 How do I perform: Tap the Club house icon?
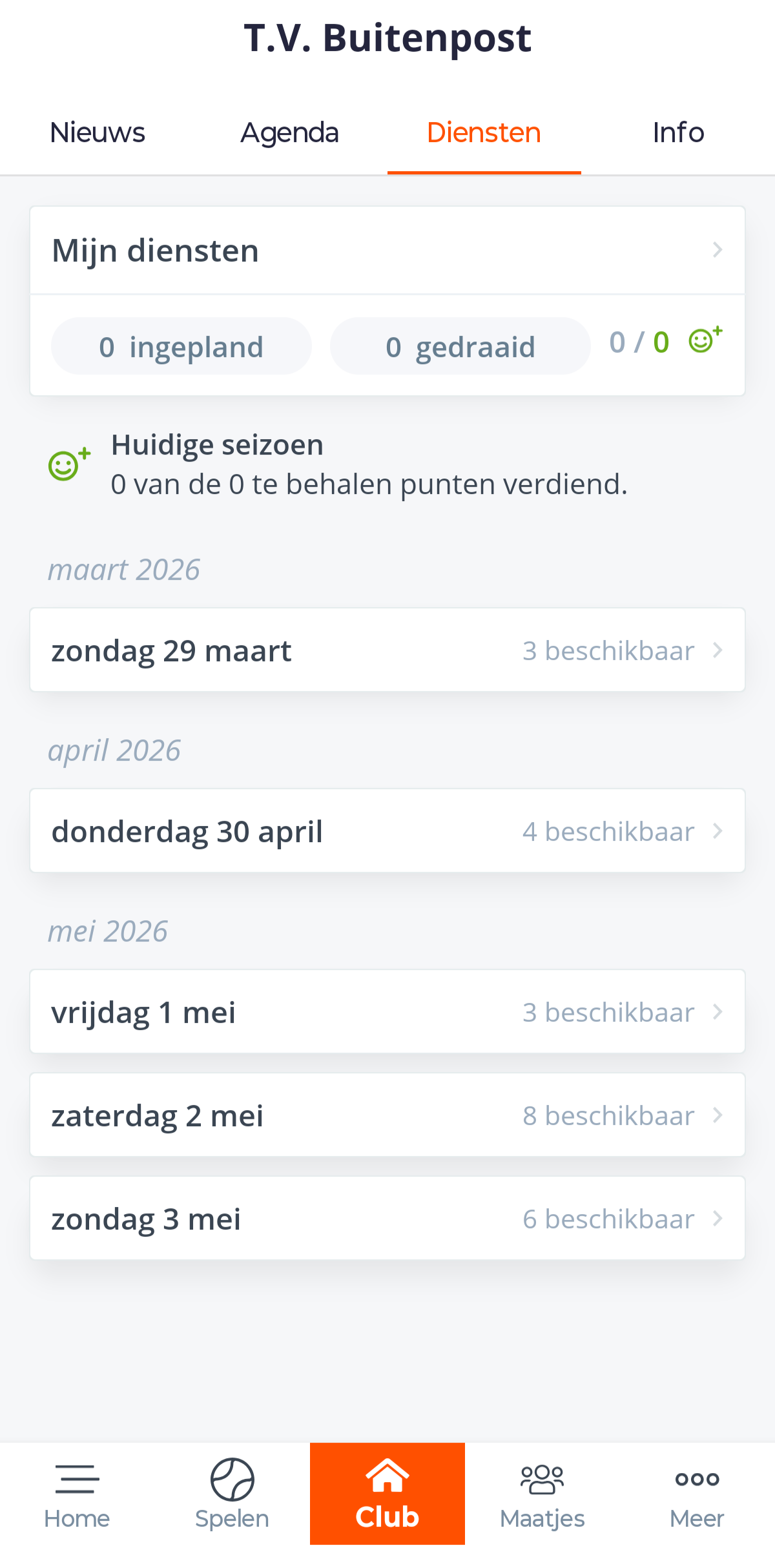(x=387, y=1476)
